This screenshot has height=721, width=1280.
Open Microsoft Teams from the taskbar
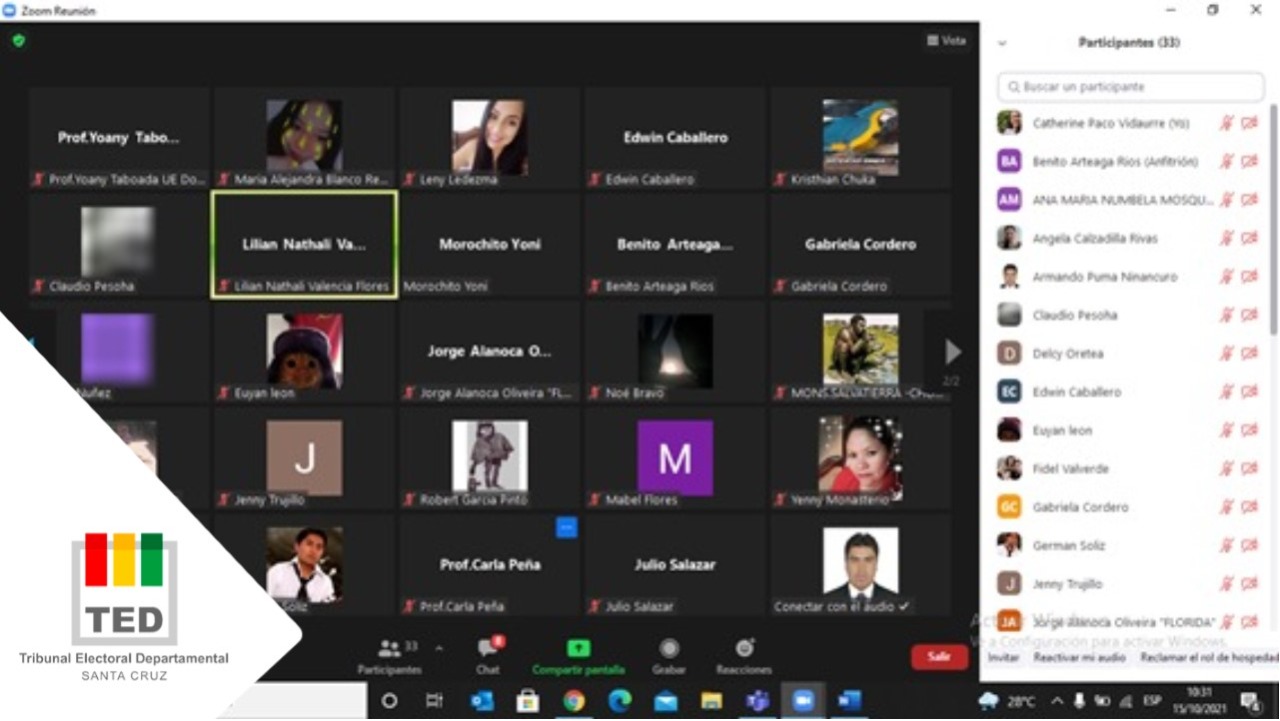[758, 701]
